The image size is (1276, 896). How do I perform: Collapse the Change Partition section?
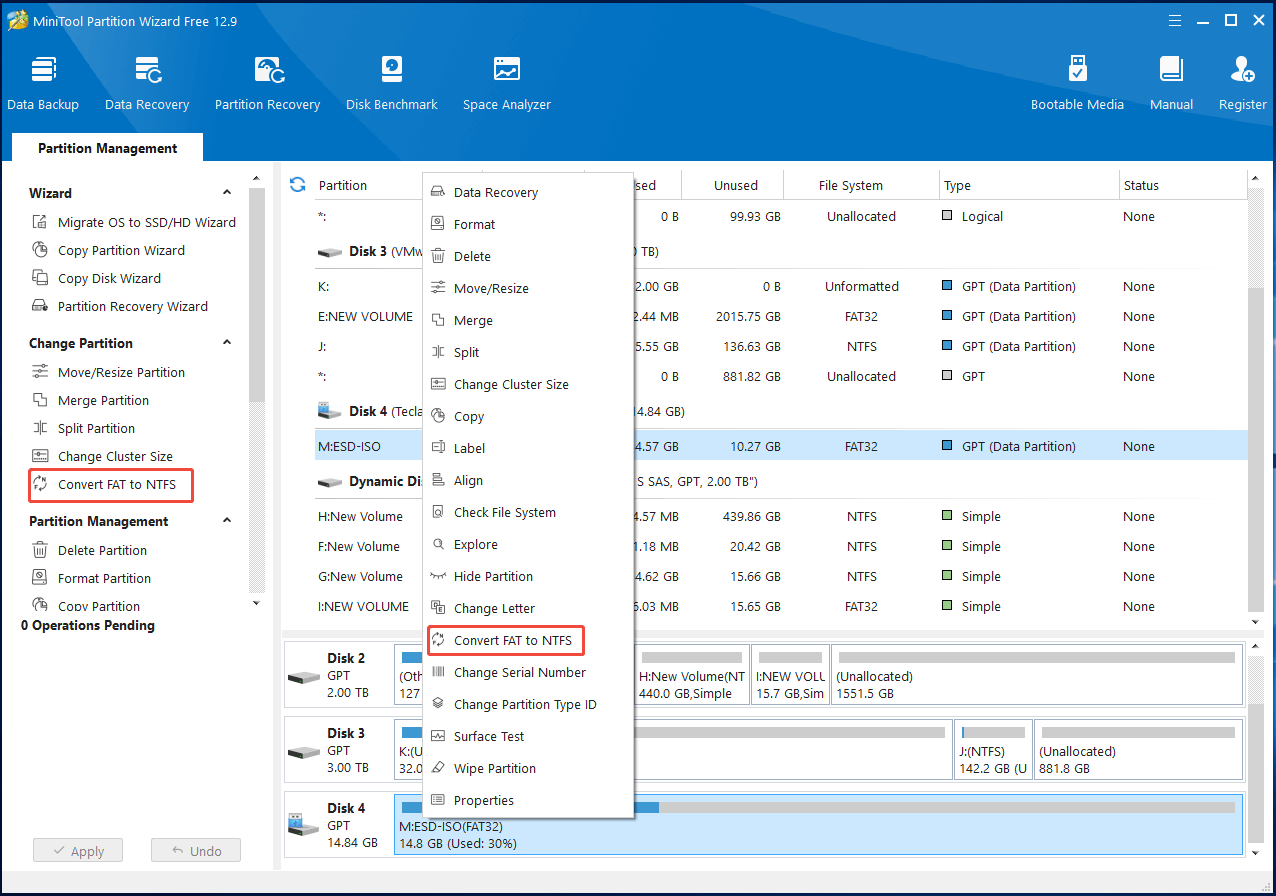tap(227, 343)
